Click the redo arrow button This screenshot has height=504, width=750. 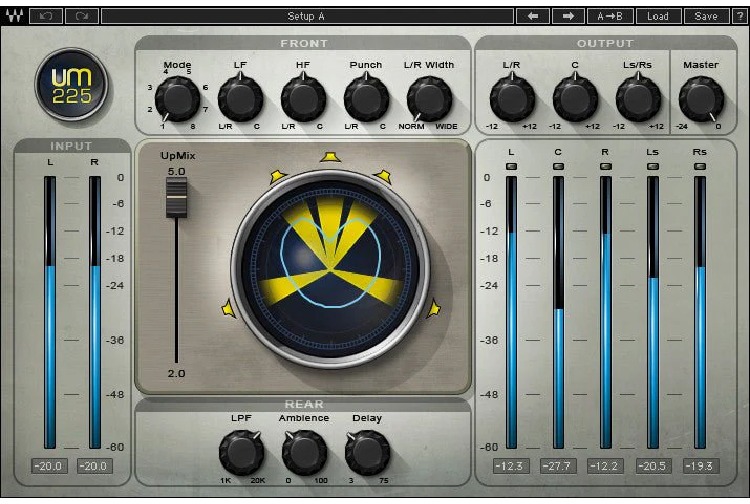pyautogui.click(x=82, y=16)
